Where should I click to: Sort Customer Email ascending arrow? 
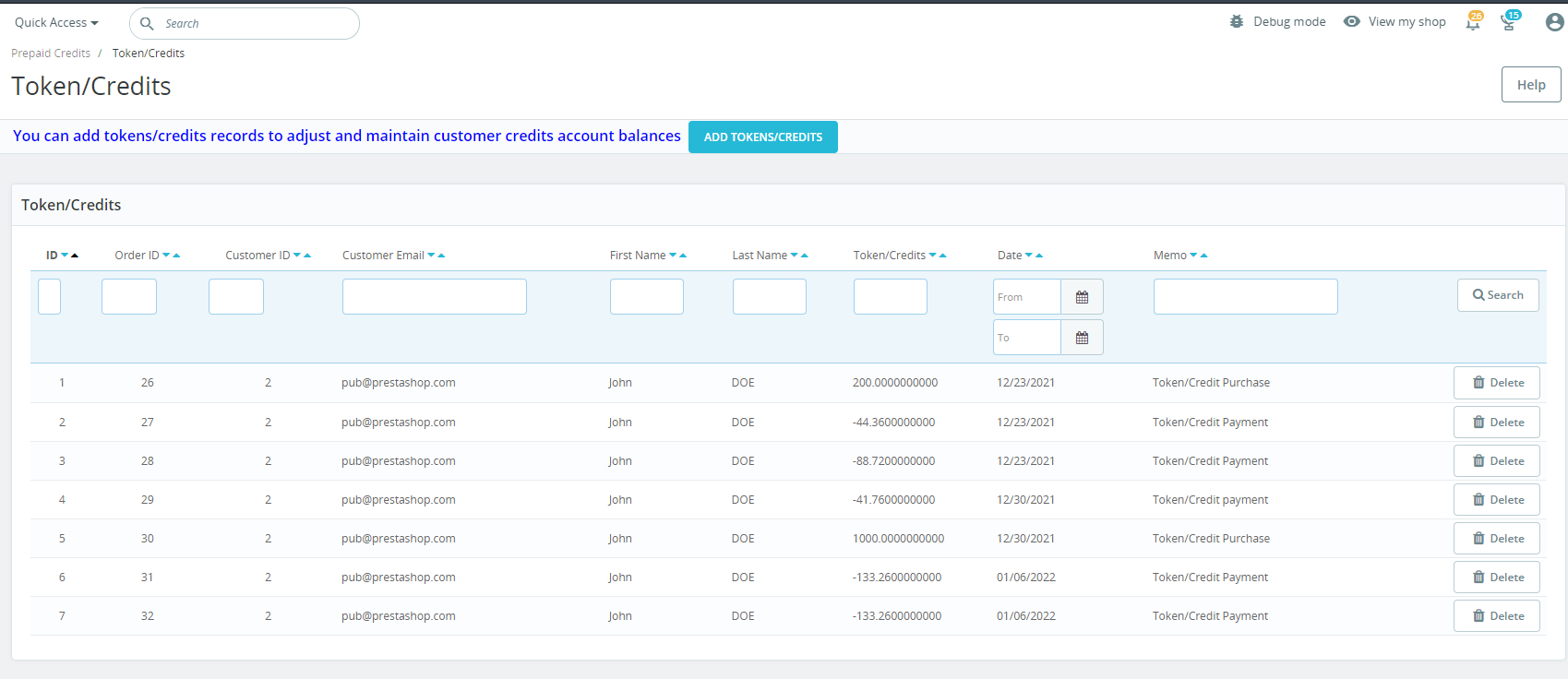(441, 256)
